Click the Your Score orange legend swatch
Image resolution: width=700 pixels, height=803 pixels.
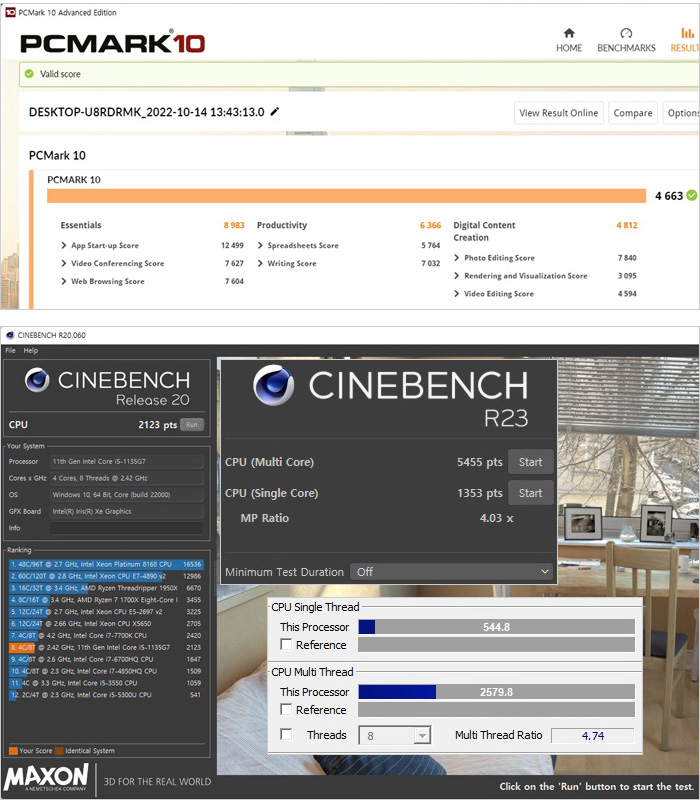click(13, 751)
